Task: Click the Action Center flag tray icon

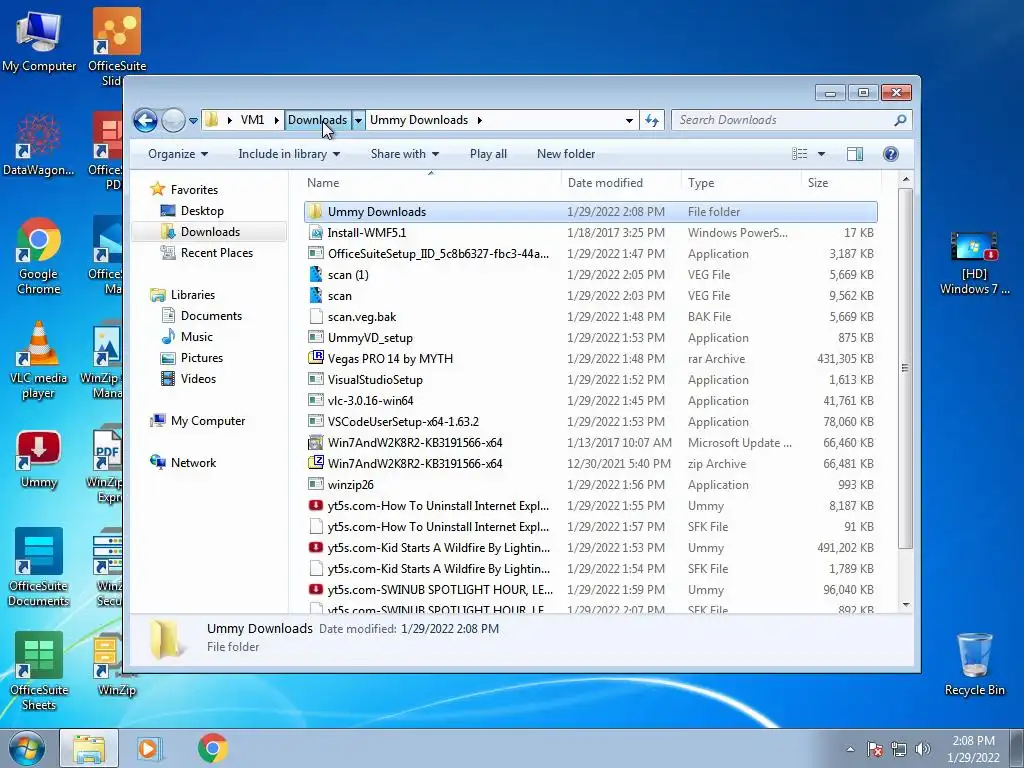Action: pos(875,749)
